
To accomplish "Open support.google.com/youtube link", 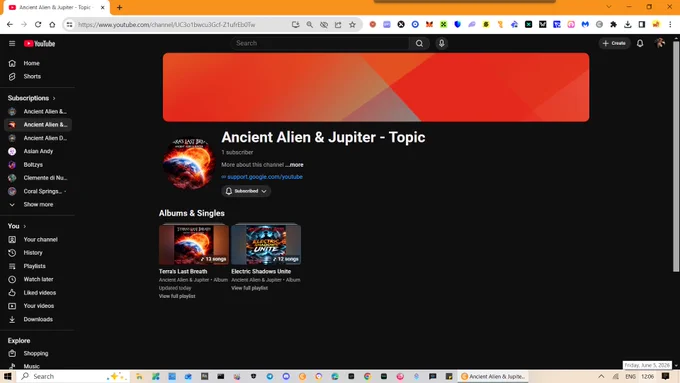I will pyautogui.click(x=265, y=177).
